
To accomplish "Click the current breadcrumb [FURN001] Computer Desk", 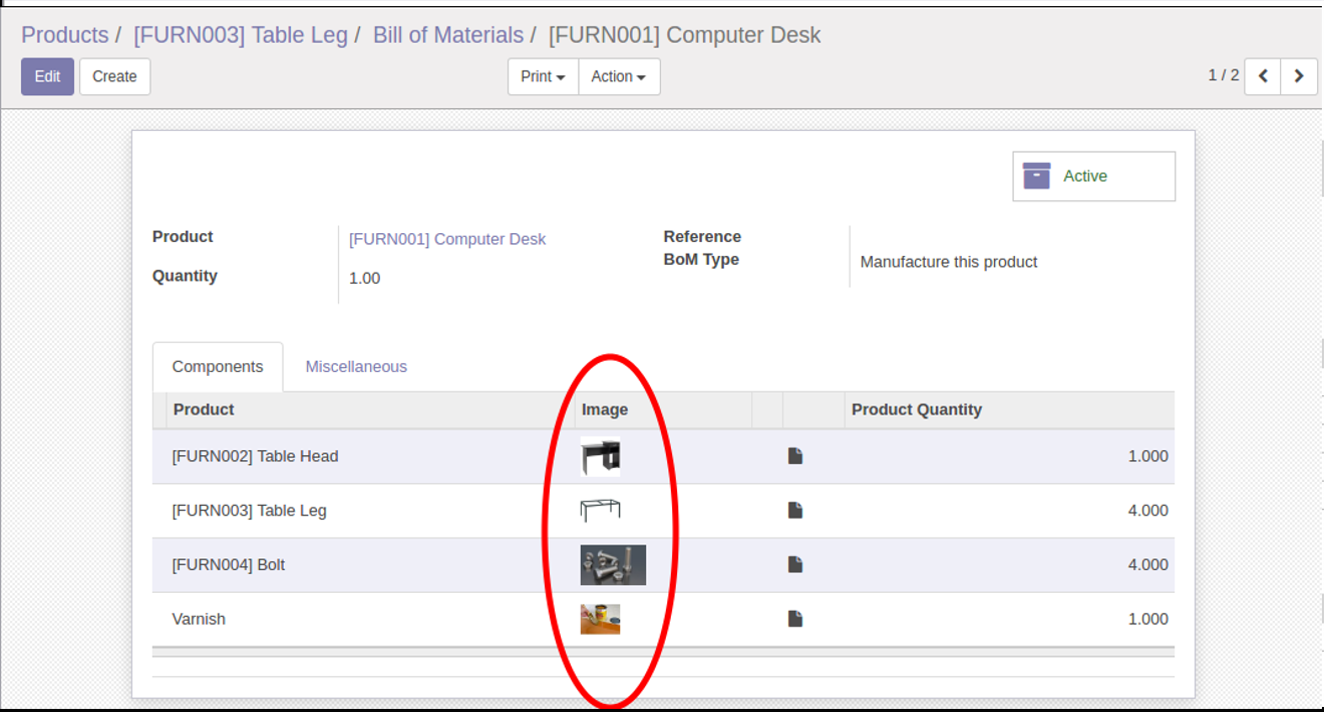I will pyautogui.click(x=685, y=35).
